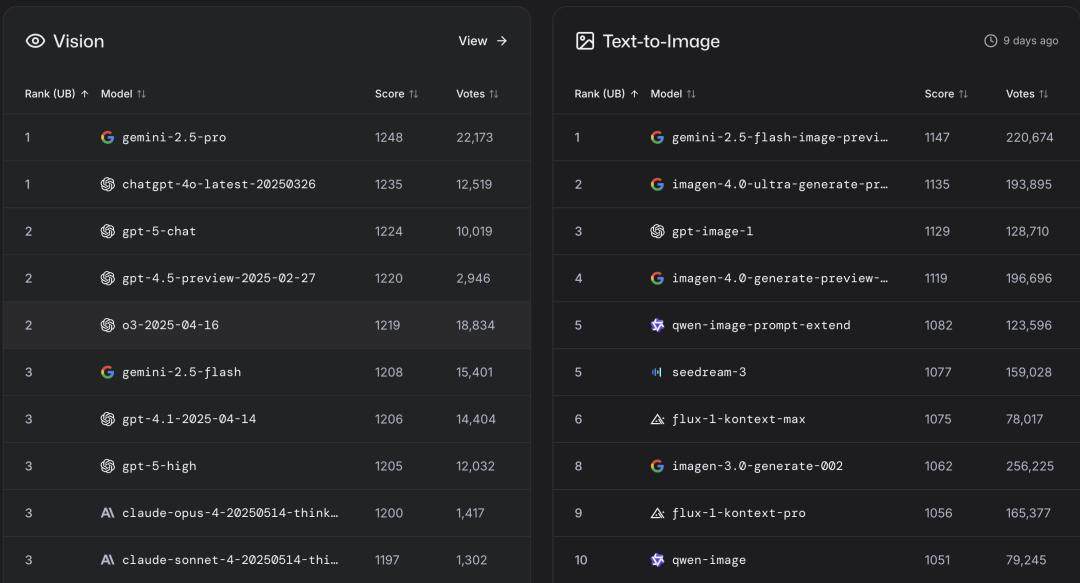
Task: Select the flux-1-kontext-max model name
Action: pos(738,419)
